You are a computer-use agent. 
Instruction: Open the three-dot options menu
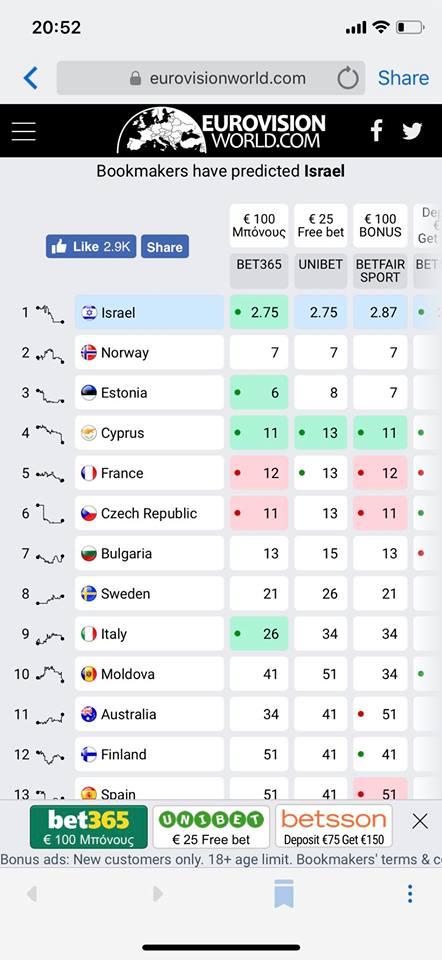[x=410, y=893]
